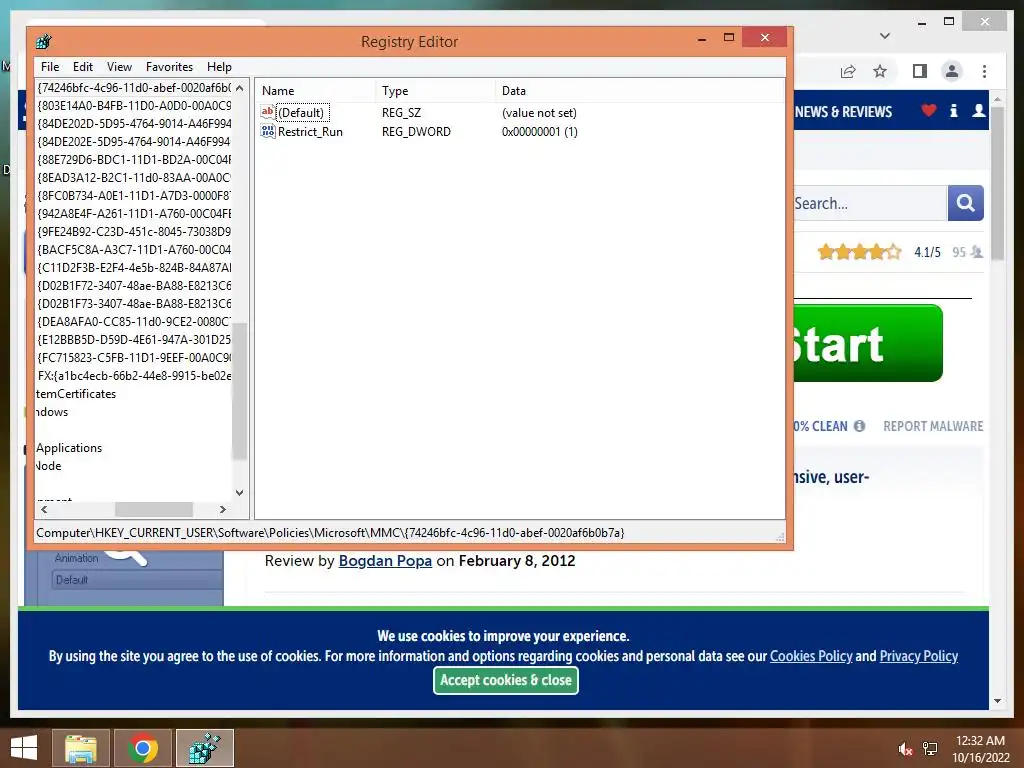Screen dimensions: 1024x768
Task: Click the magnifier search button on site
Action: coord(965,203)
